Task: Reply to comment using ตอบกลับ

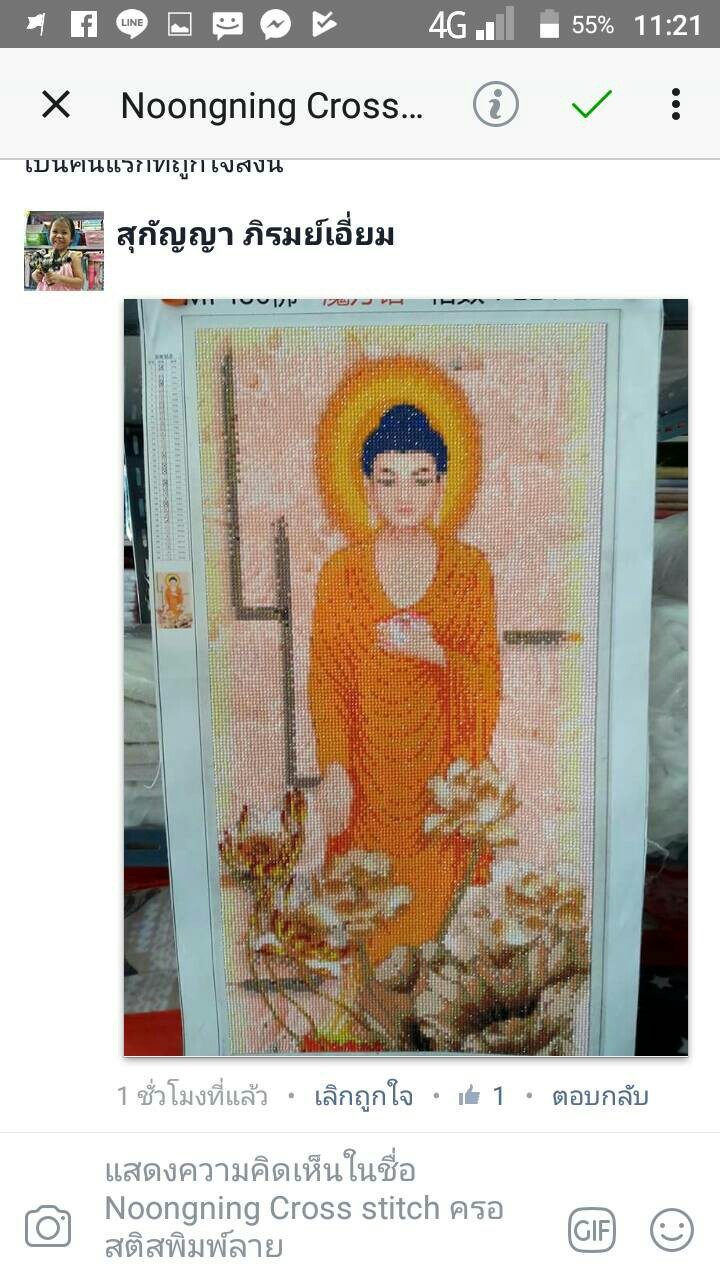Action: (x=600, y=1096)
